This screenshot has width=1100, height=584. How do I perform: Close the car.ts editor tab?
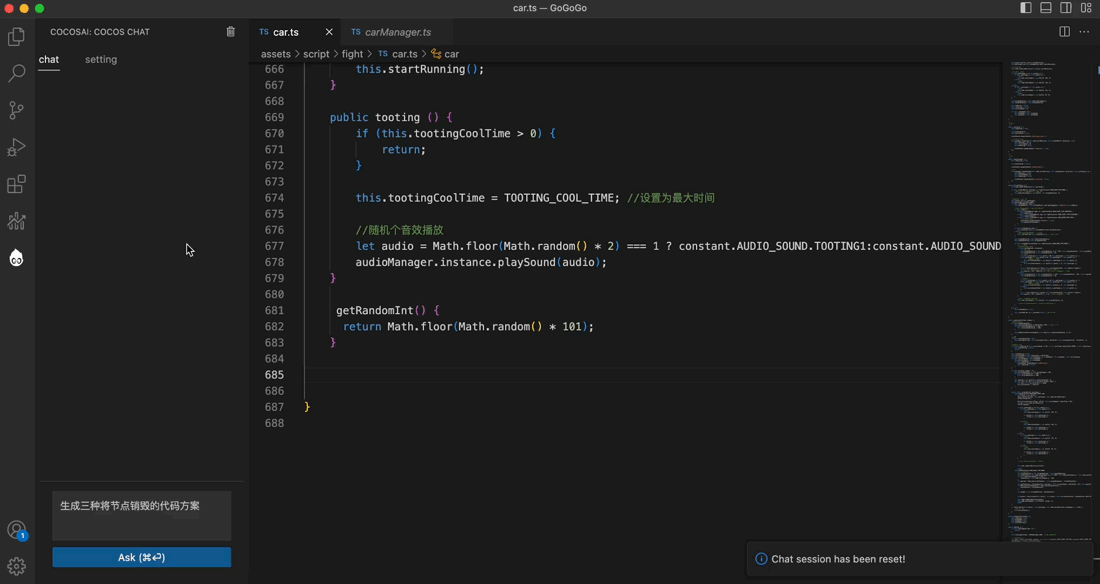pos(329,32)
